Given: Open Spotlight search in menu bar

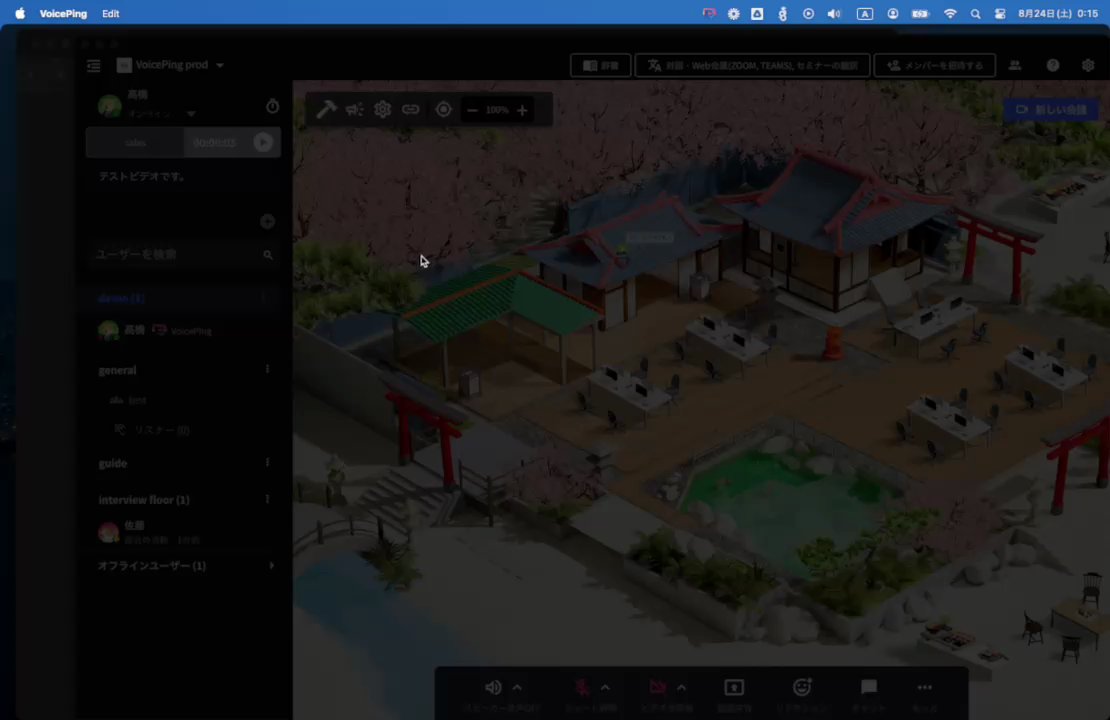Looking at the screenshot, I should click(x=975, y=13).
